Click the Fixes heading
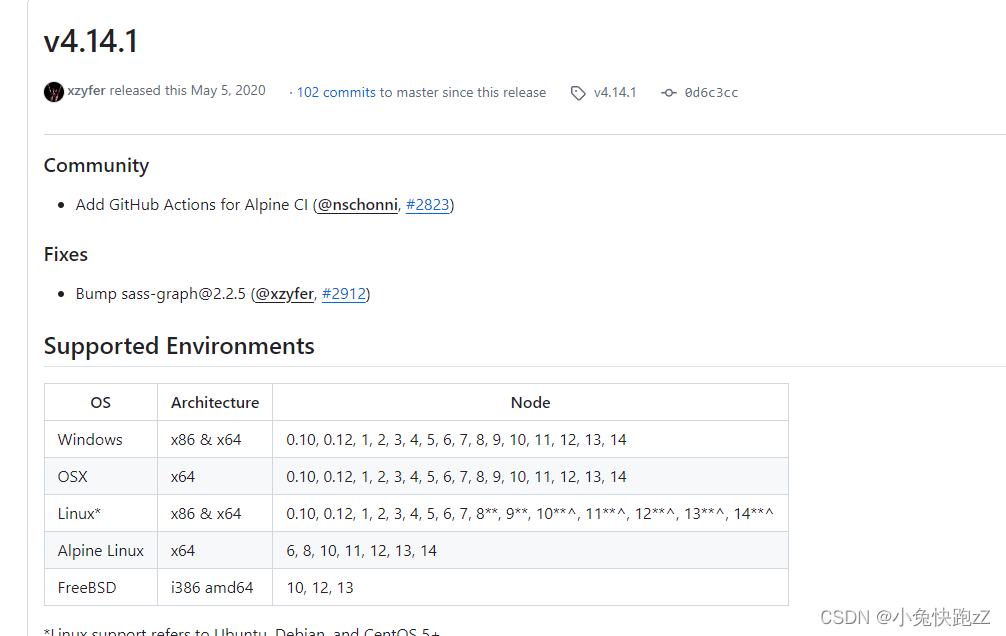 (x=65, y=255)
